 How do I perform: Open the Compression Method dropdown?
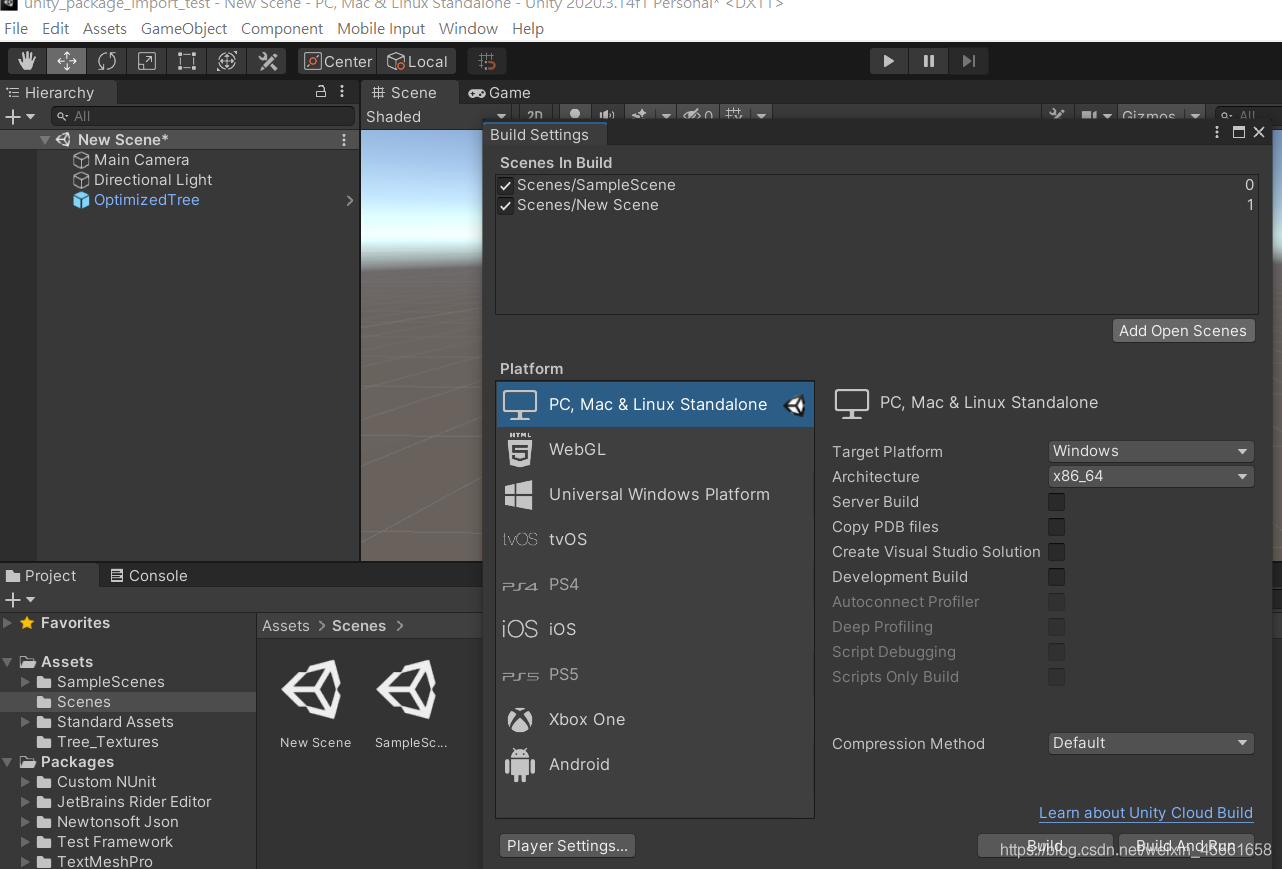1151,743
